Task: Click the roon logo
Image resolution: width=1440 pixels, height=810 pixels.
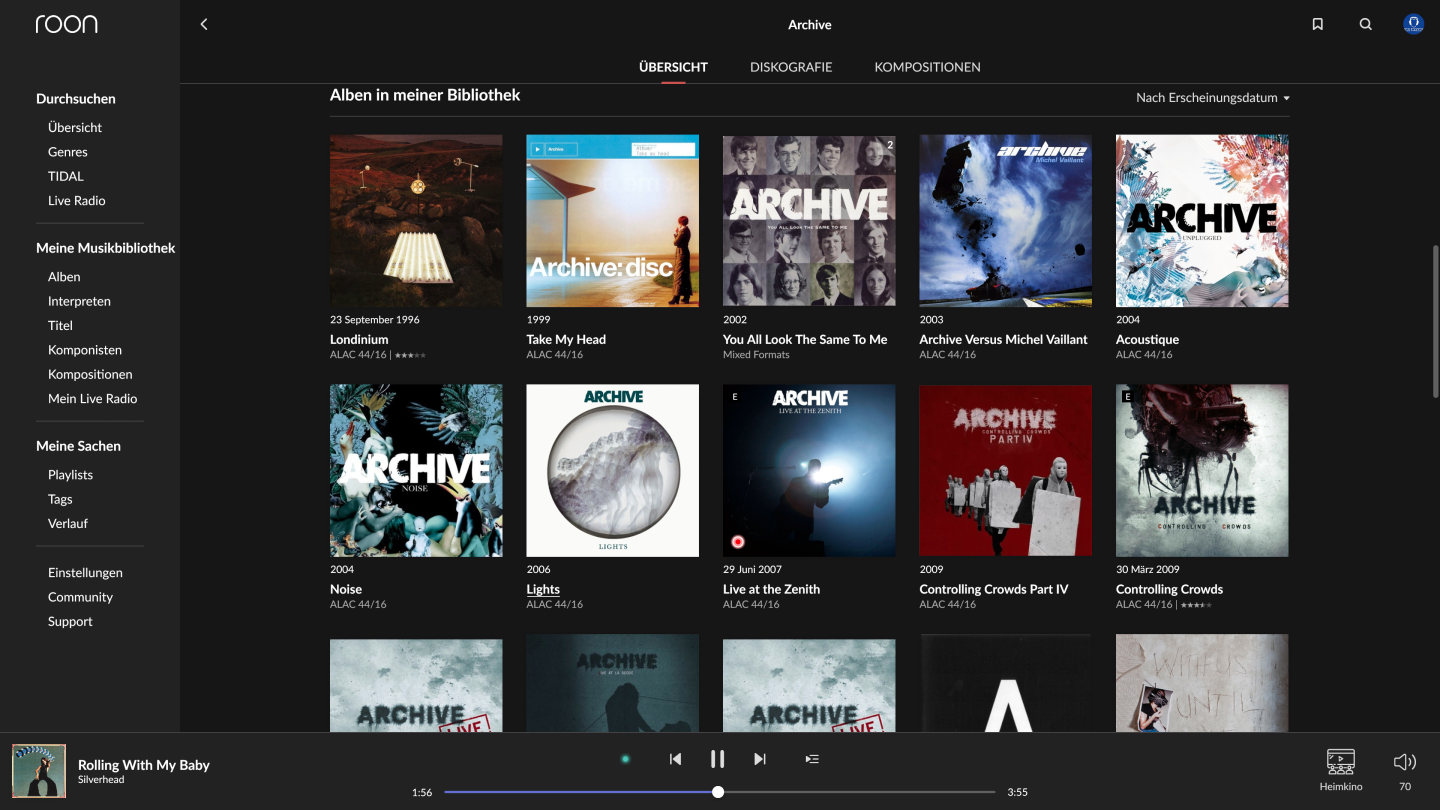Action: 67,24
